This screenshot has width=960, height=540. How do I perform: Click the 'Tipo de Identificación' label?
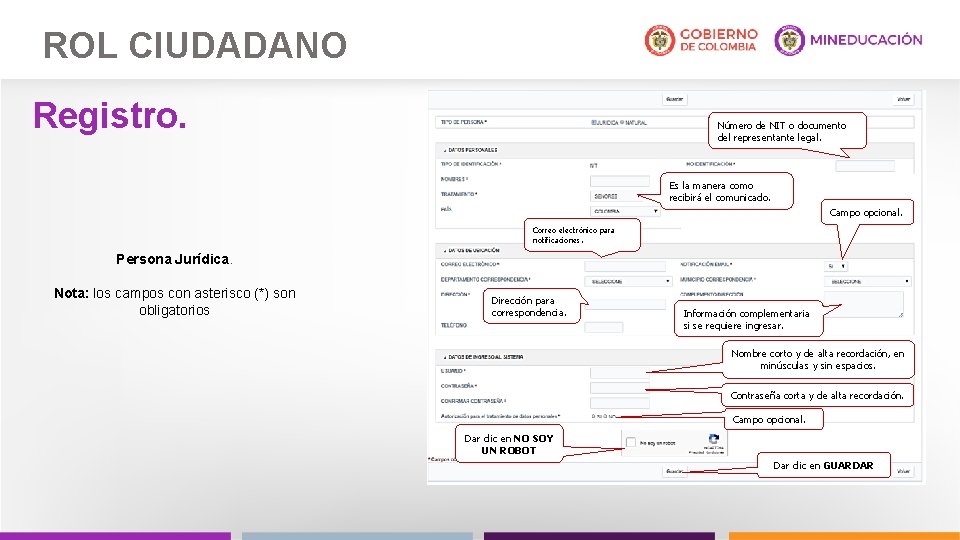(x=471, y=164)
